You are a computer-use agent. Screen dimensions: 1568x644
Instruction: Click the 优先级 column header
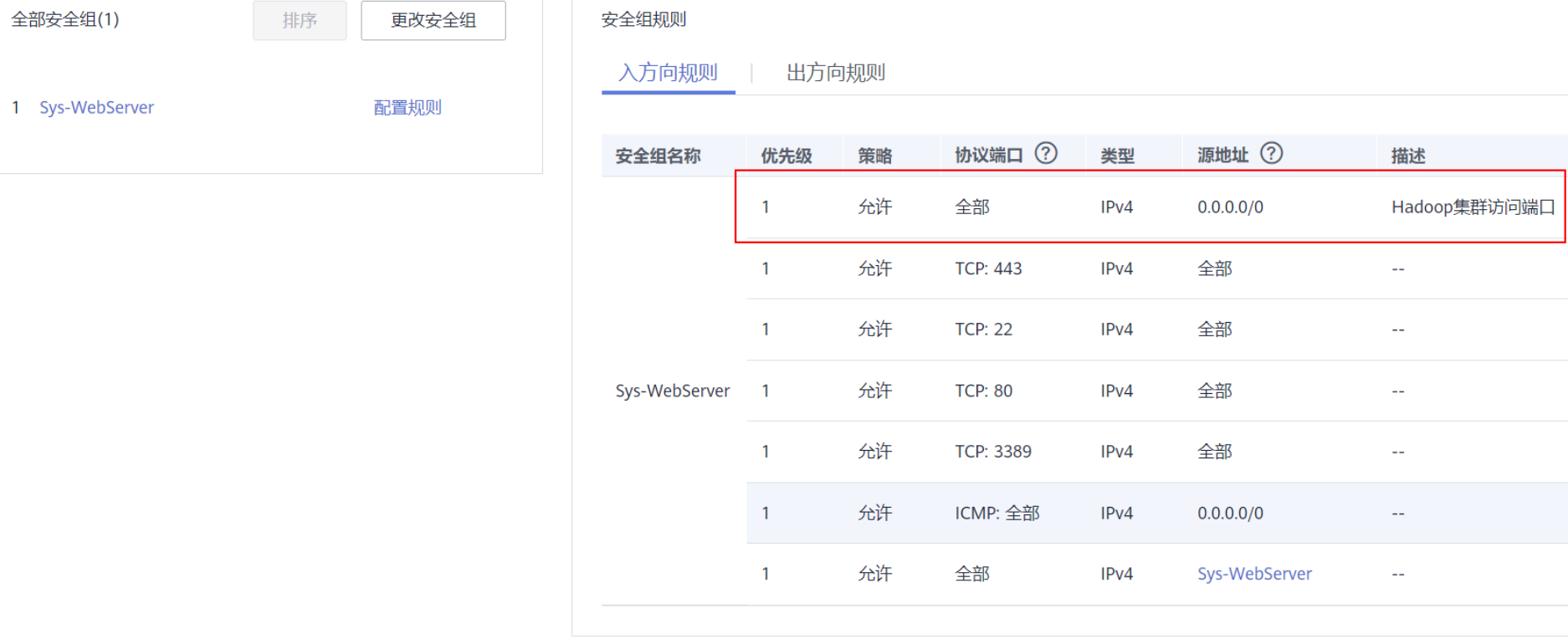pos(786,156)
